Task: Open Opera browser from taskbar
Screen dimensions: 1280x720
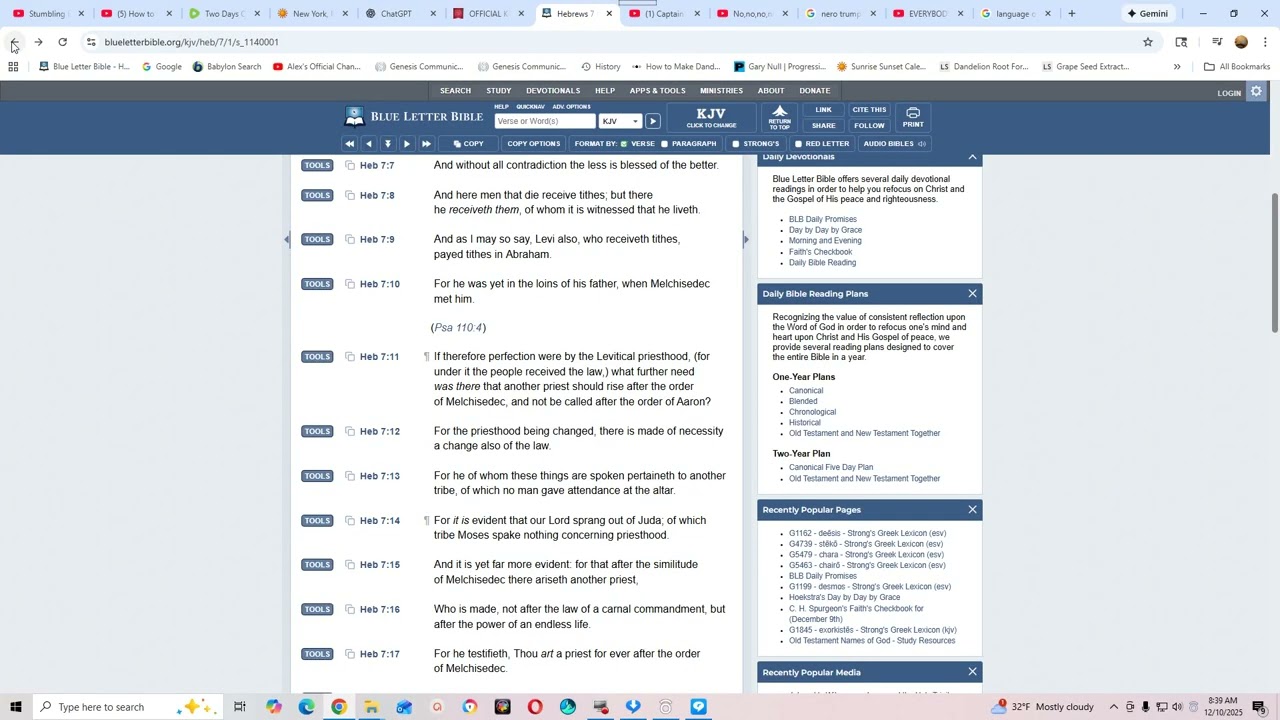Action: [535, 707]
